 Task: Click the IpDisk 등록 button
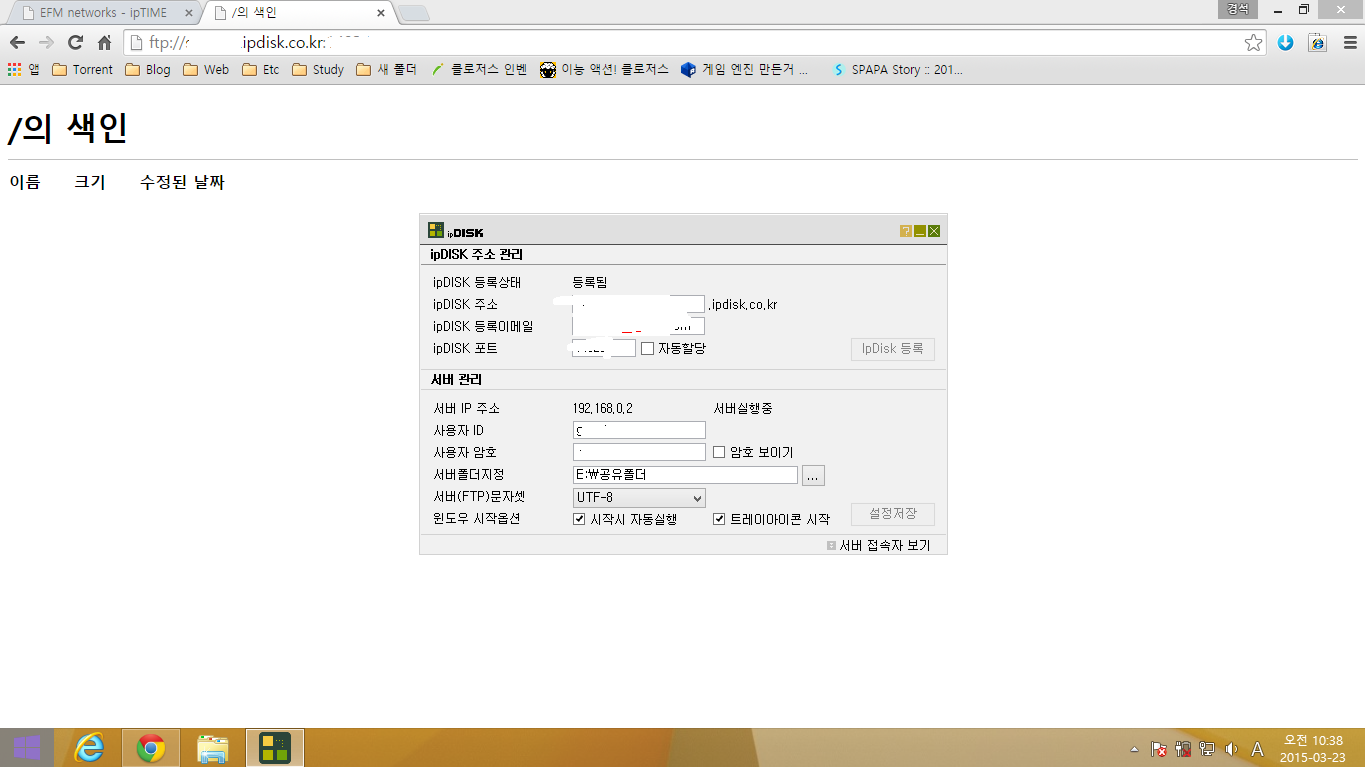(x=893, y=349)
